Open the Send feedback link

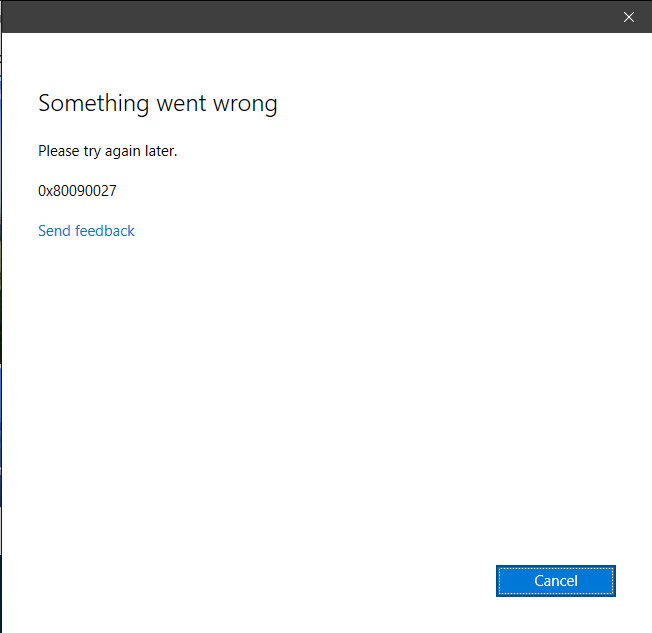(x=86, y=231)
